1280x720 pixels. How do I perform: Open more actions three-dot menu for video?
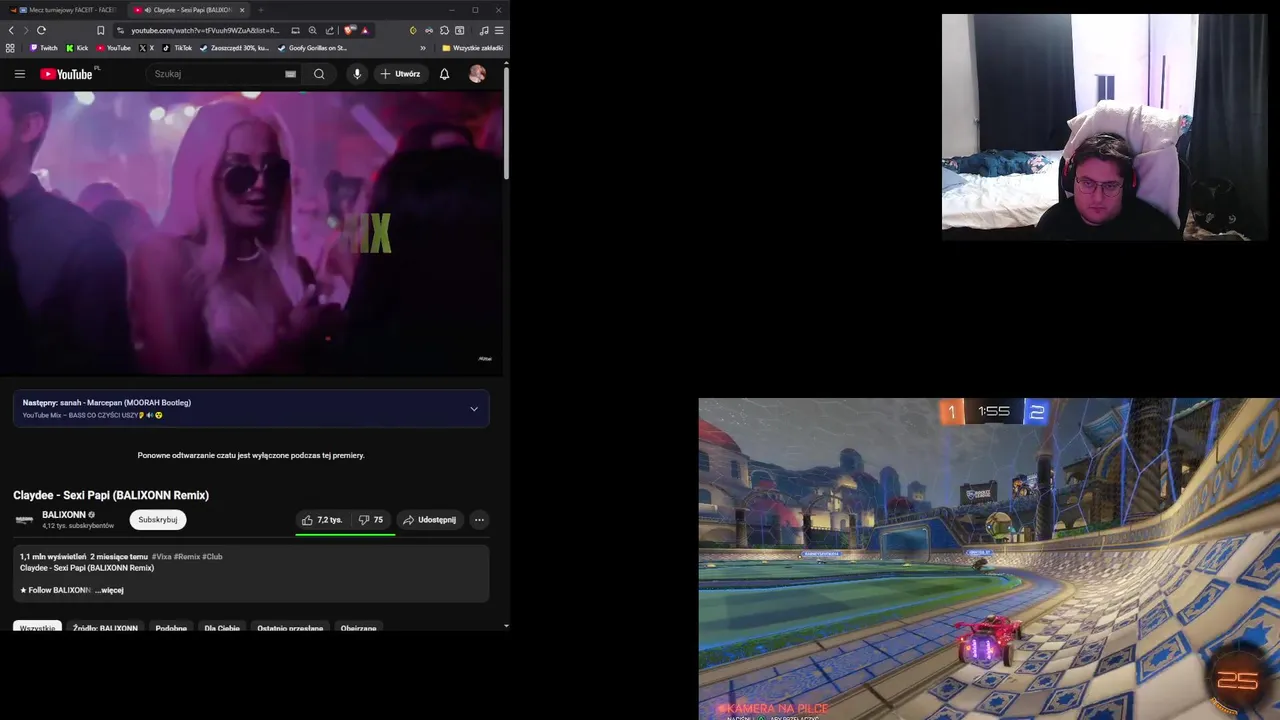pos(479,520)
